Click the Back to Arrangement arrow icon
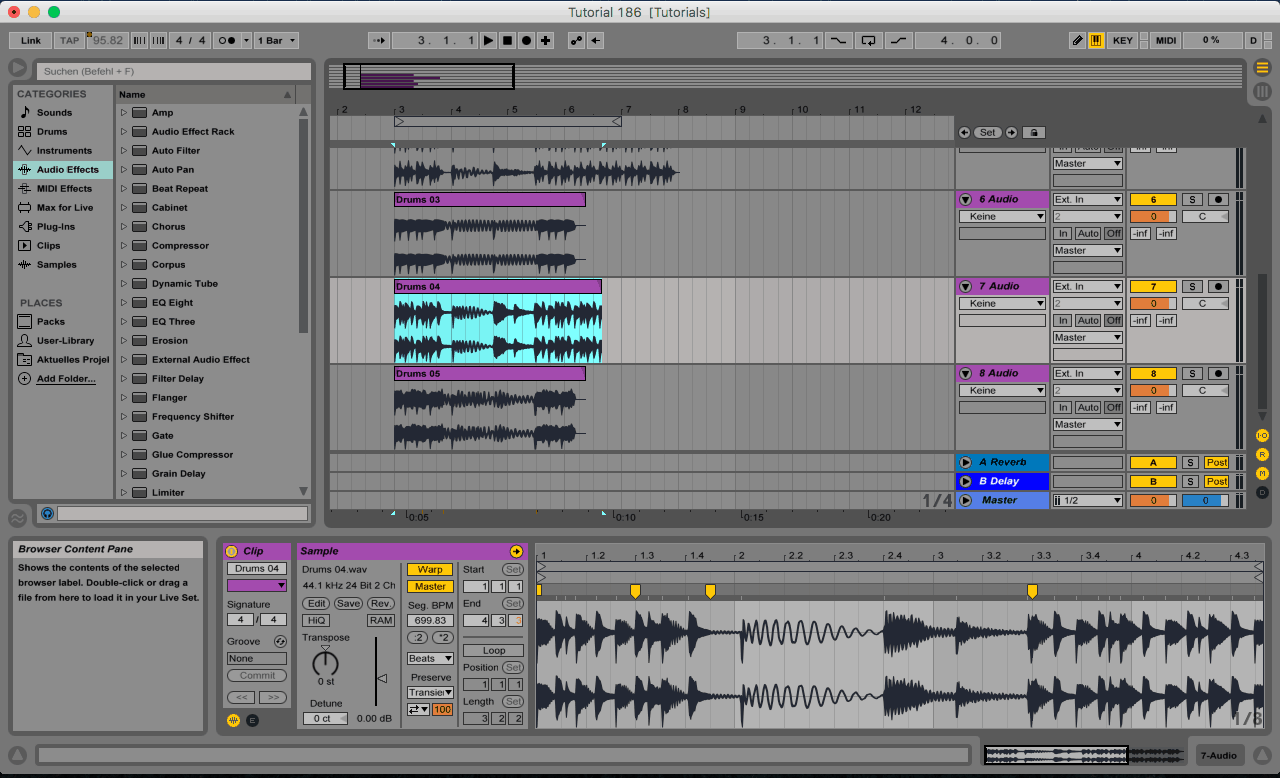The image size is (1280, 778). click(x=596, y=41)
